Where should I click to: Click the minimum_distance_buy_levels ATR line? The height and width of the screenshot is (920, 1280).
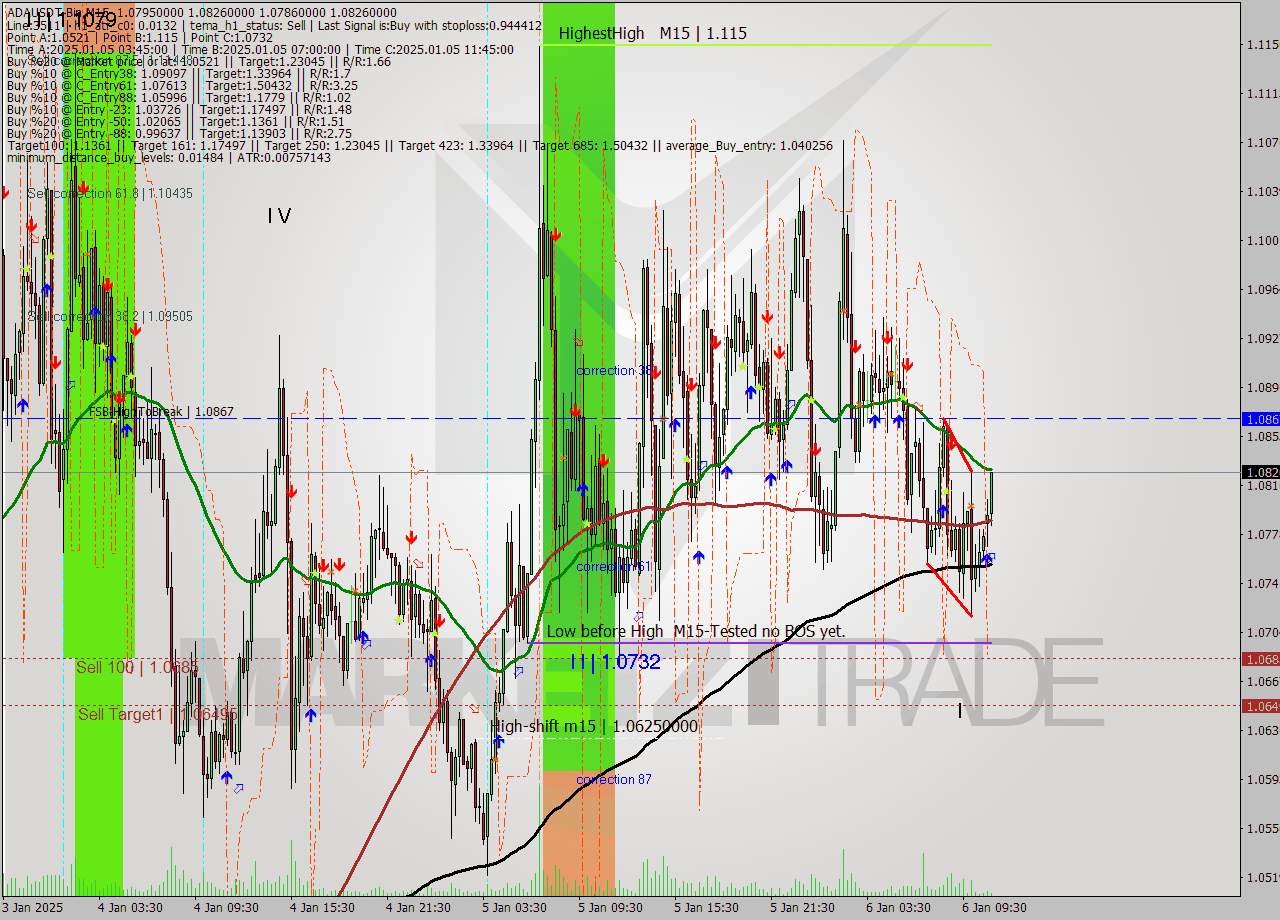point(168,158)
